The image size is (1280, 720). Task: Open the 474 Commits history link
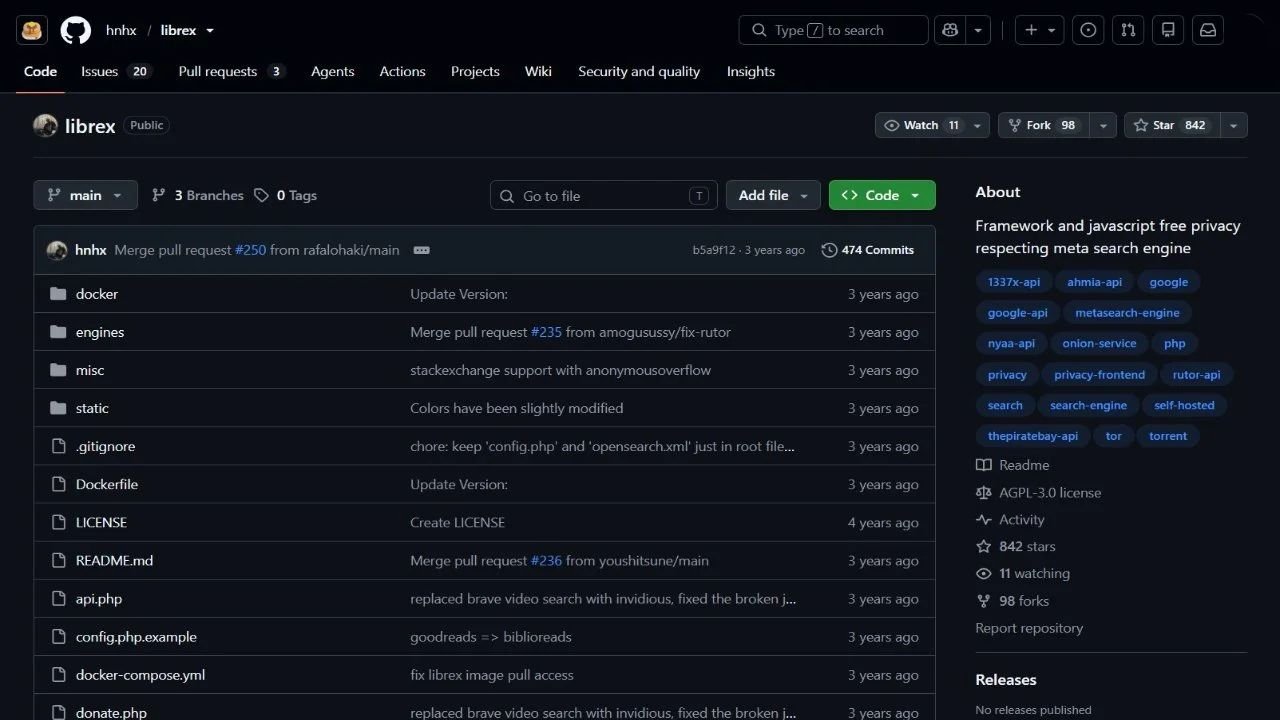(x=868, y=250)
